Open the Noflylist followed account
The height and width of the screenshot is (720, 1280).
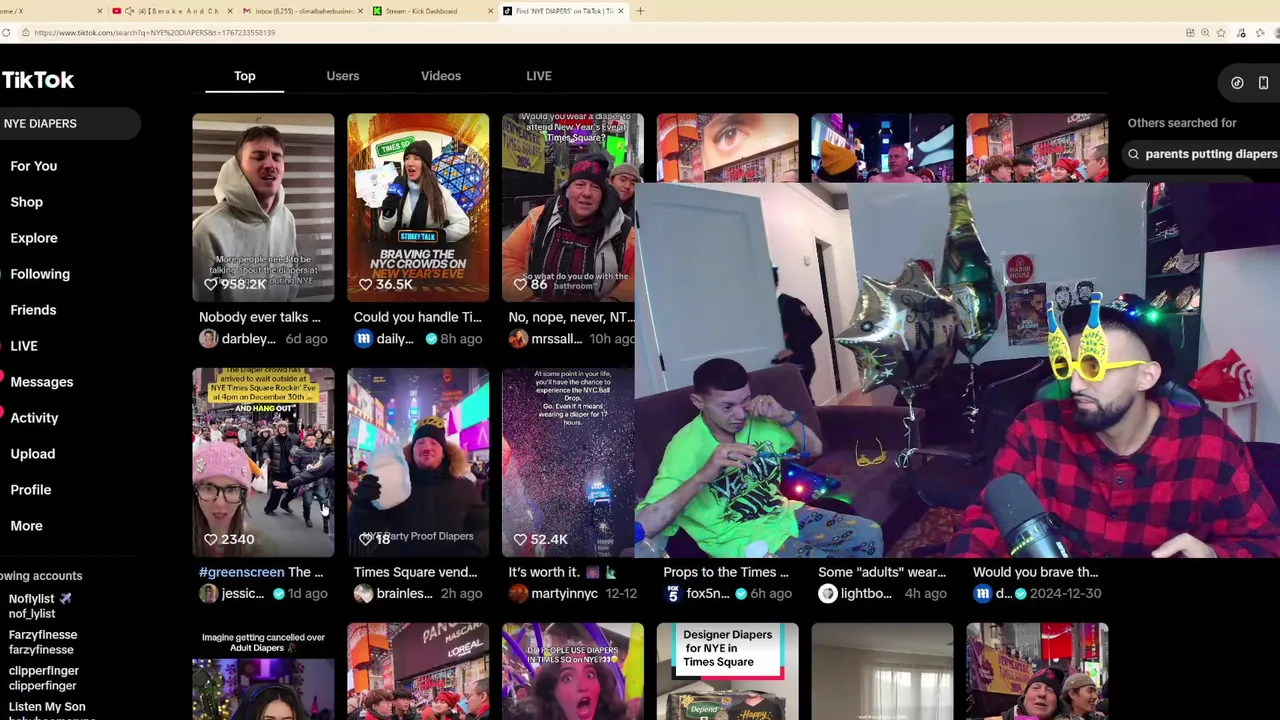40,606
